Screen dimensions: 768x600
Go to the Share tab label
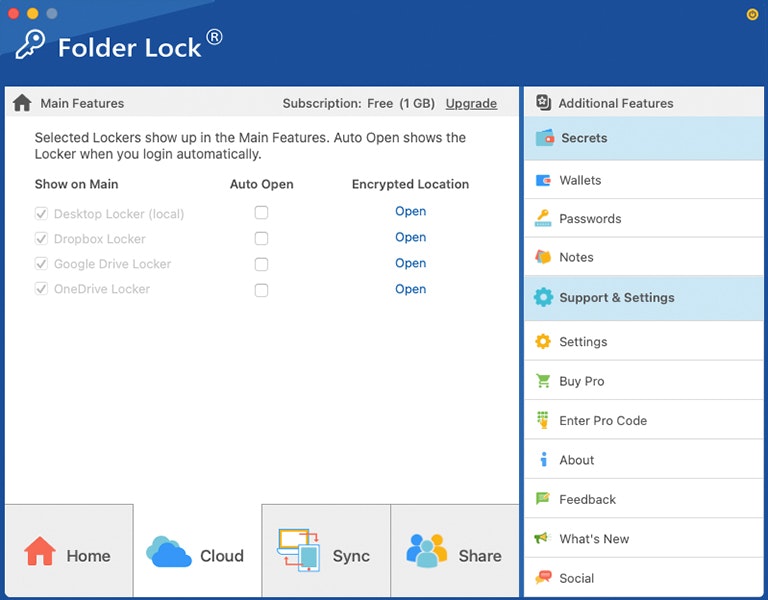point(480,555)
